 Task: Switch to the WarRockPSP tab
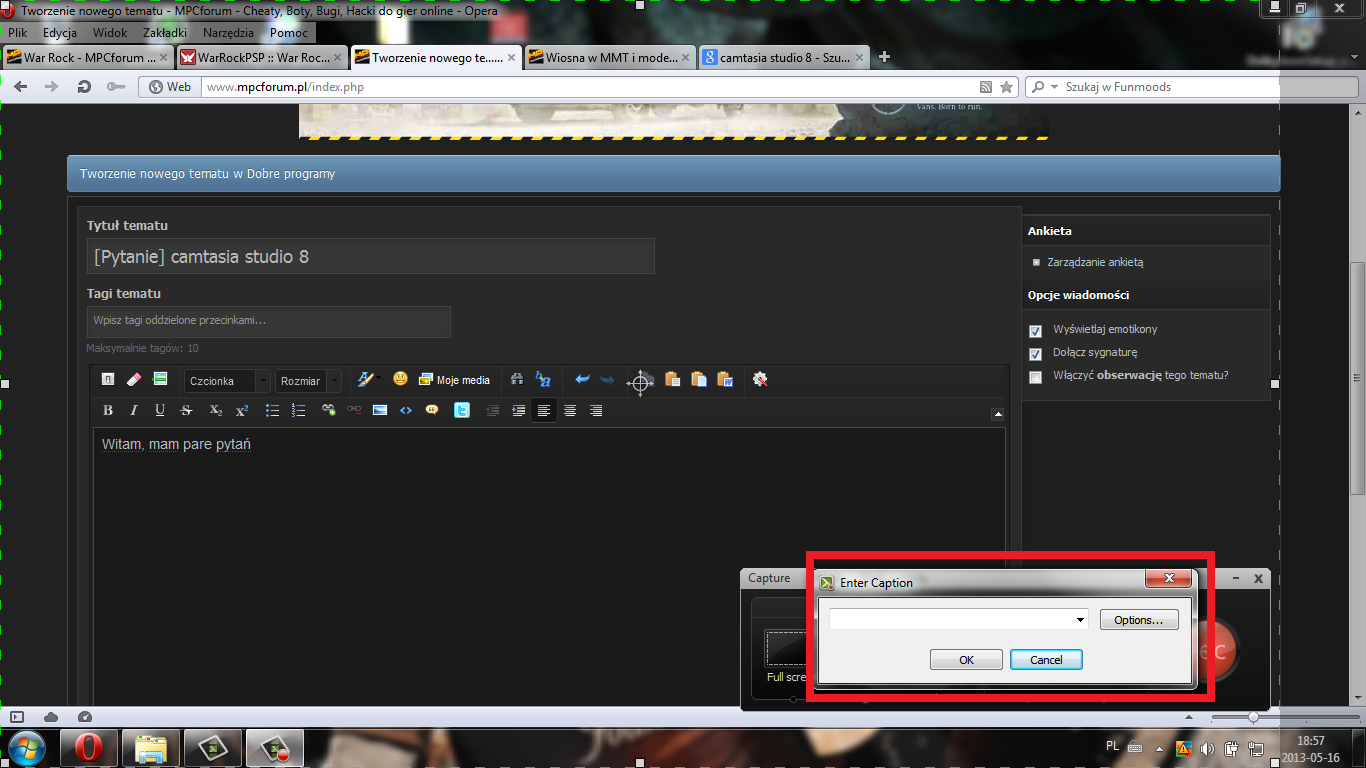[x=262, y=57]
